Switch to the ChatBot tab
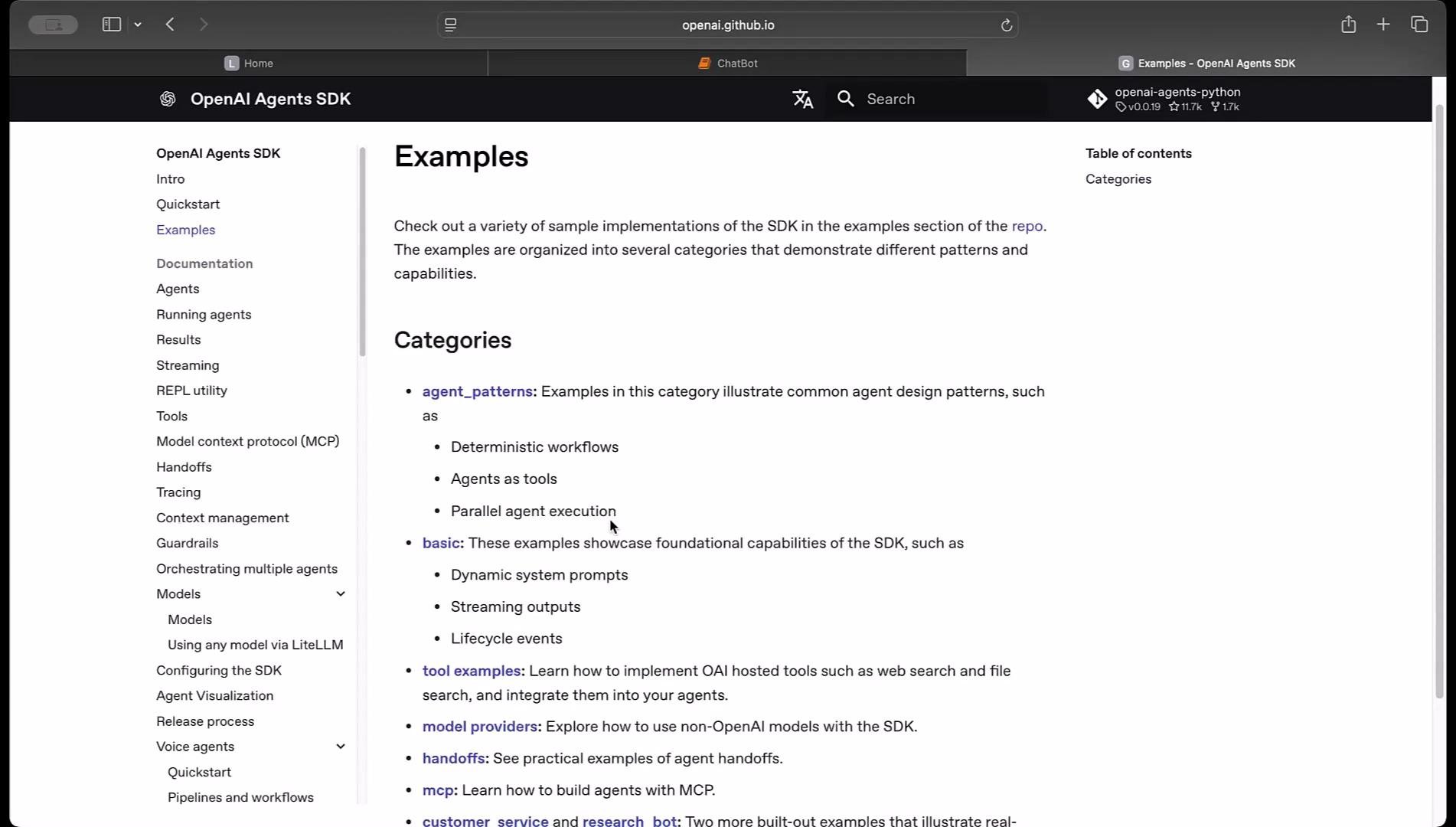The image size is (1456, 827). [x=727, y=63]
